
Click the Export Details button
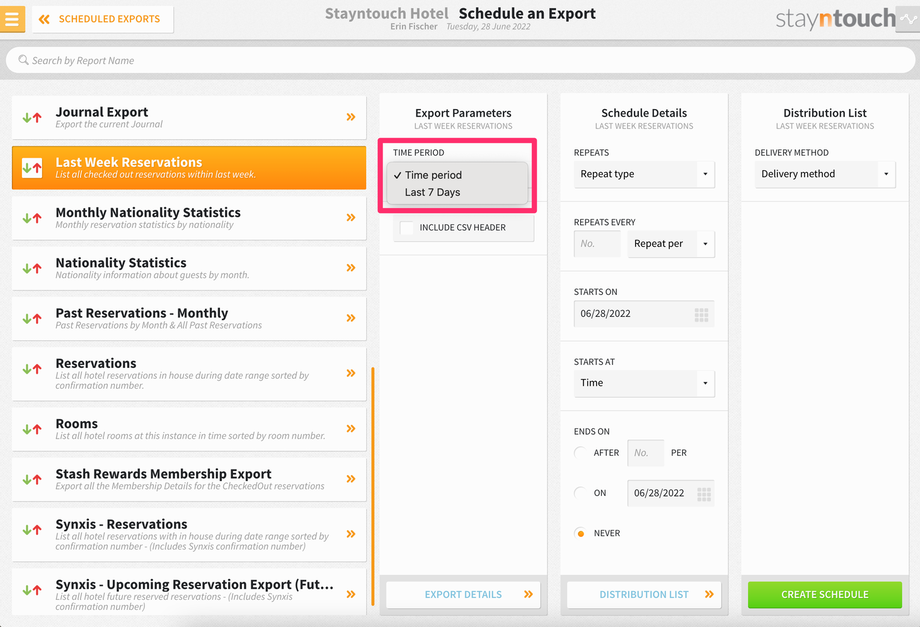pos(463,594)
